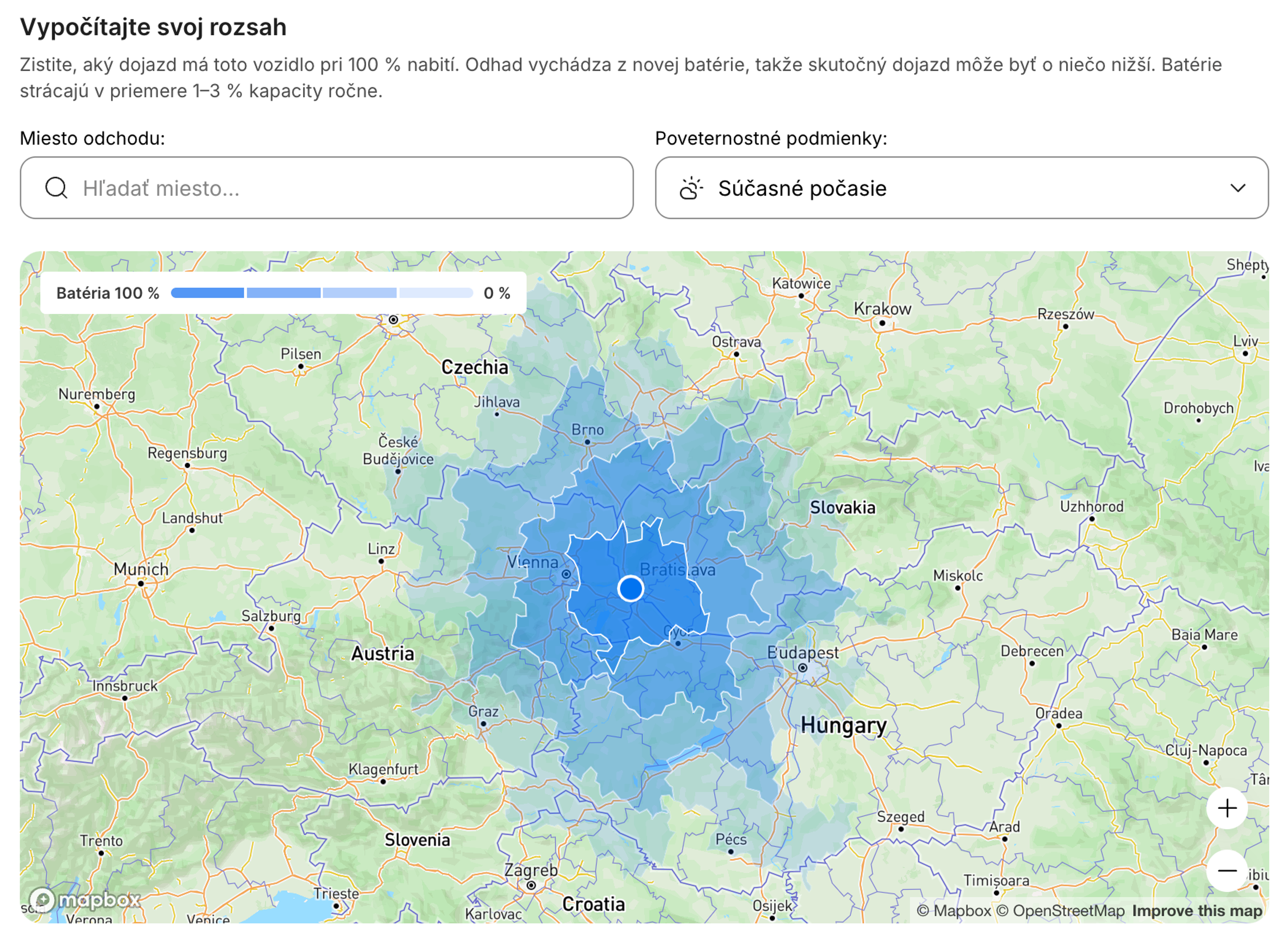Click the 'Budapest' city label on map
The width and height of the screenshot is (1288, 934).
pyautogui.click(x=802, y=653)
